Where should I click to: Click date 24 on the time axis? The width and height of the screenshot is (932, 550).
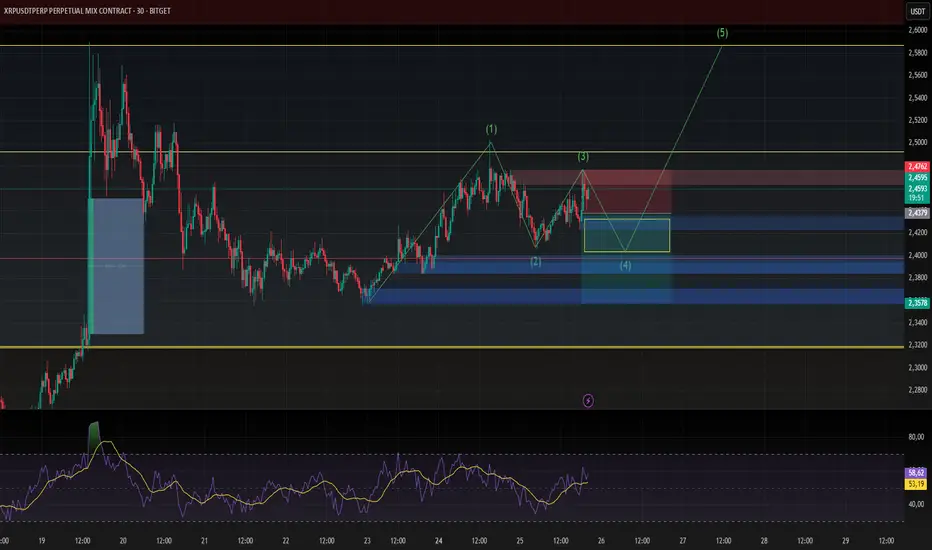tap(439, 541)
